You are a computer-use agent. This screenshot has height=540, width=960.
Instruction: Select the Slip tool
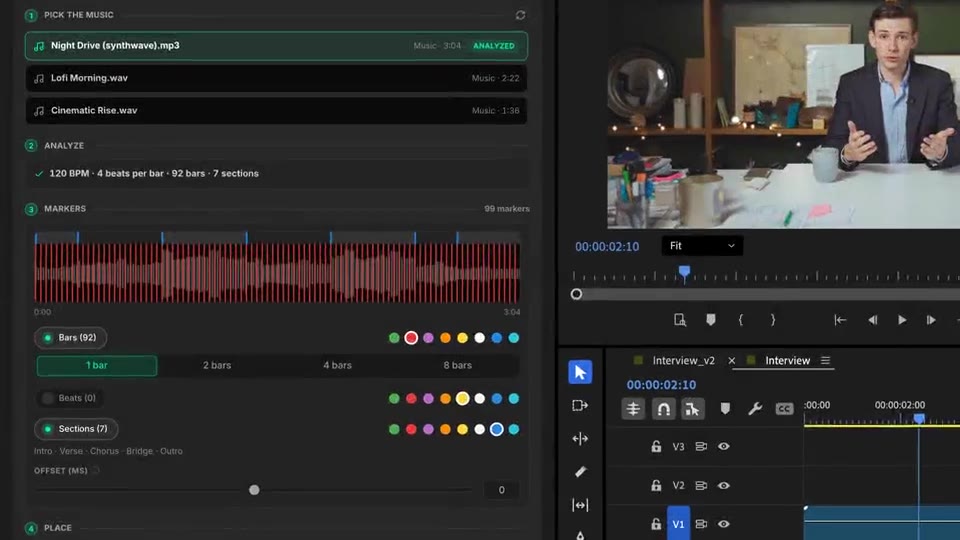tap(580, 505)
